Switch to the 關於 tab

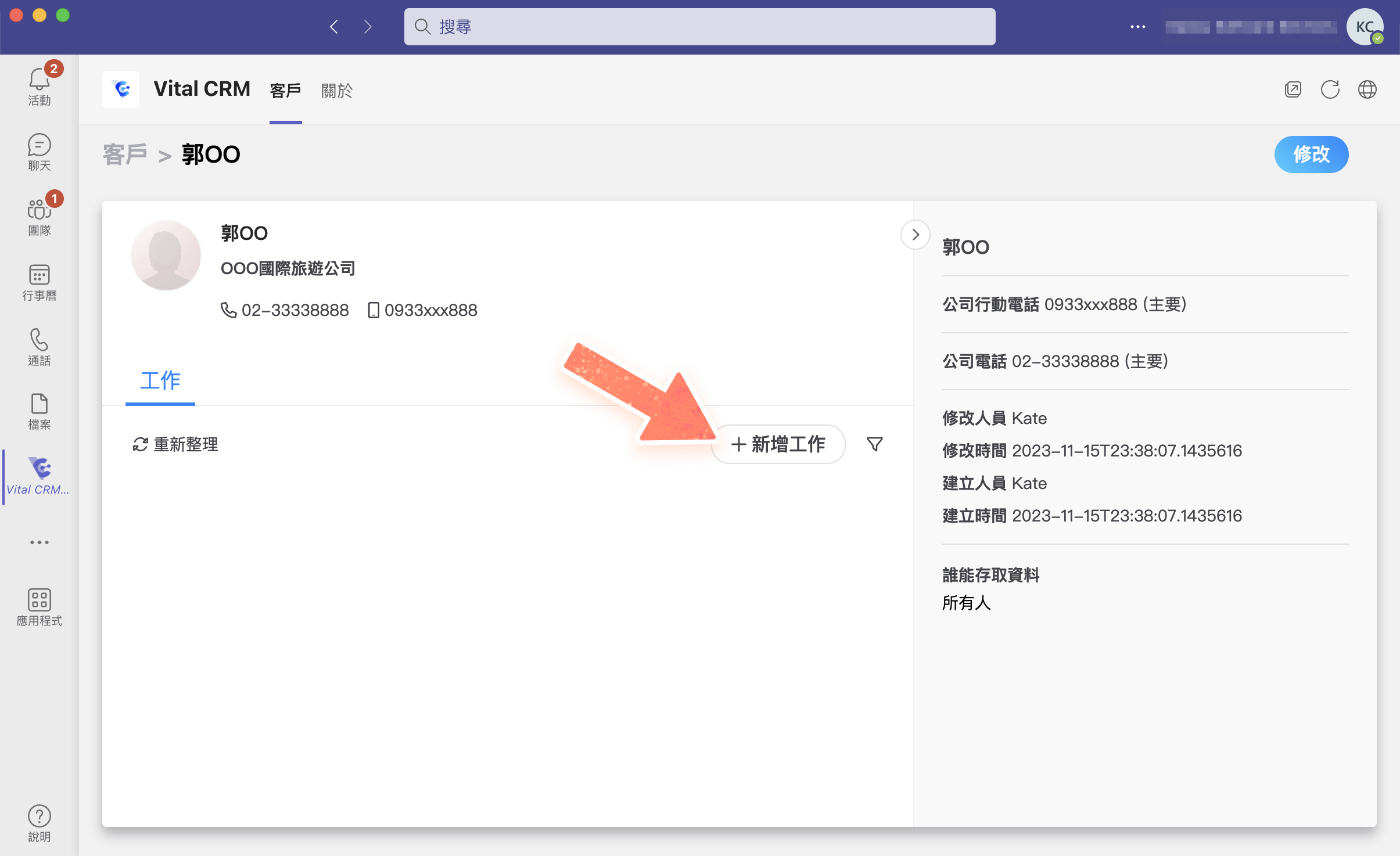pyautogui.click(x=336, y=91)
